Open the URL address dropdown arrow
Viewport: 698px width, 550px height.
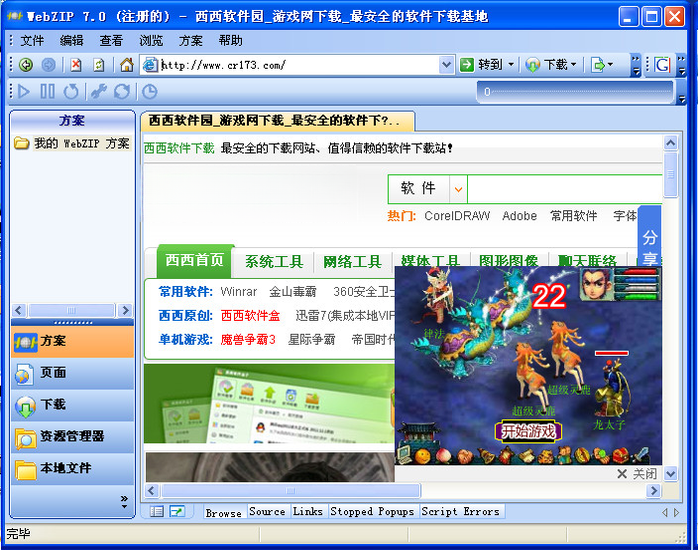click(x=446, y=65)
